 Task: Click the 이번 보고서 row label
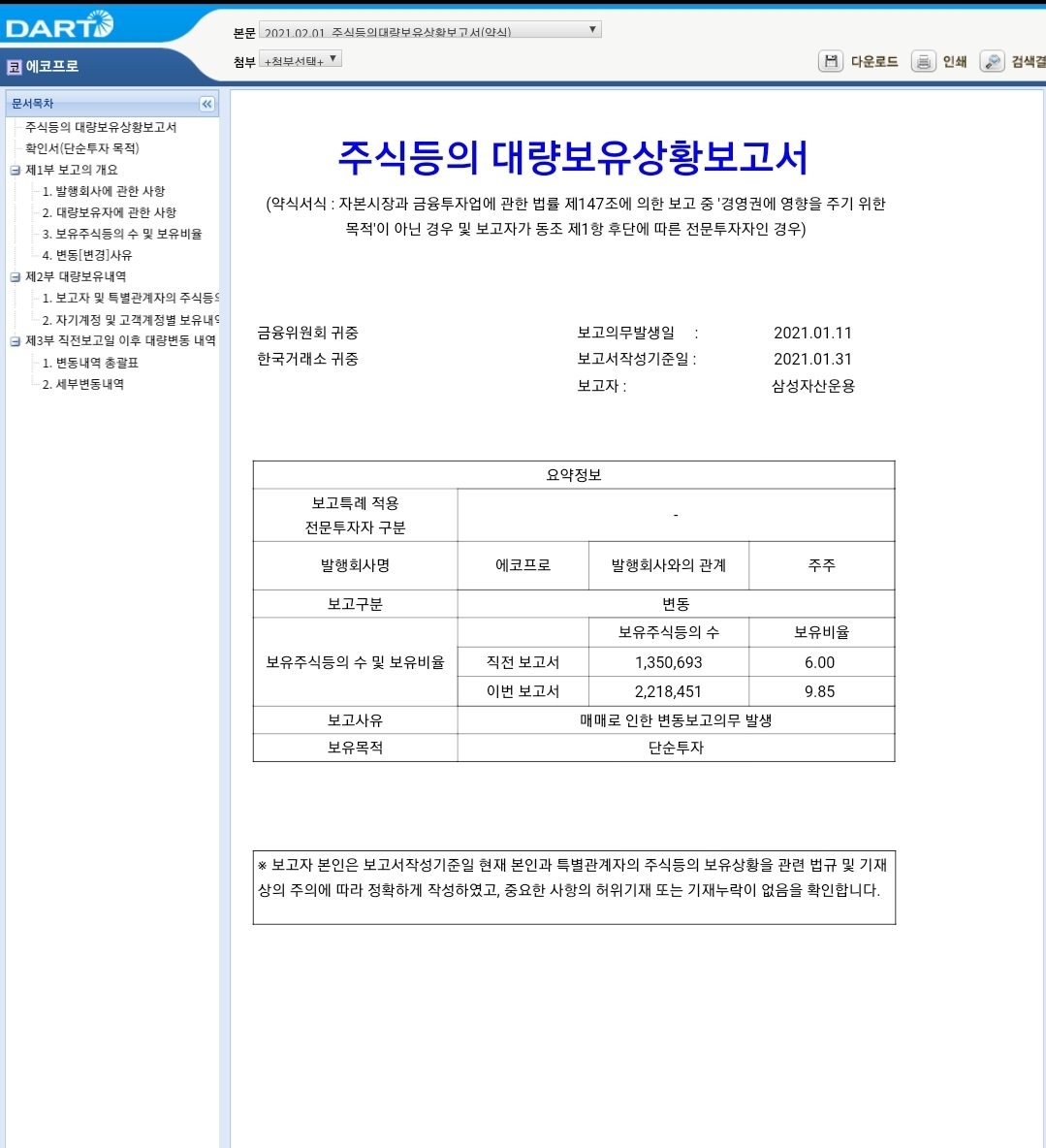tap(523, 691)
